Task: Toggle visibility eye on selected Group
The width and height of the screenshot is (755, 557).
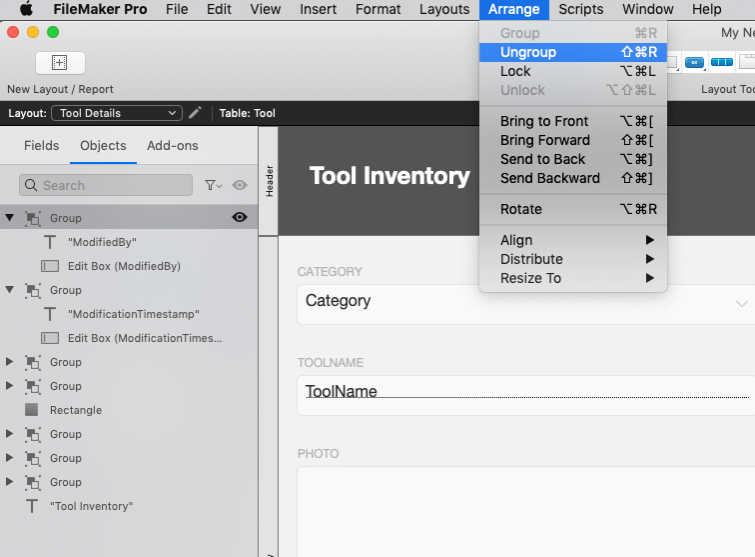Action: pos(240,217)
